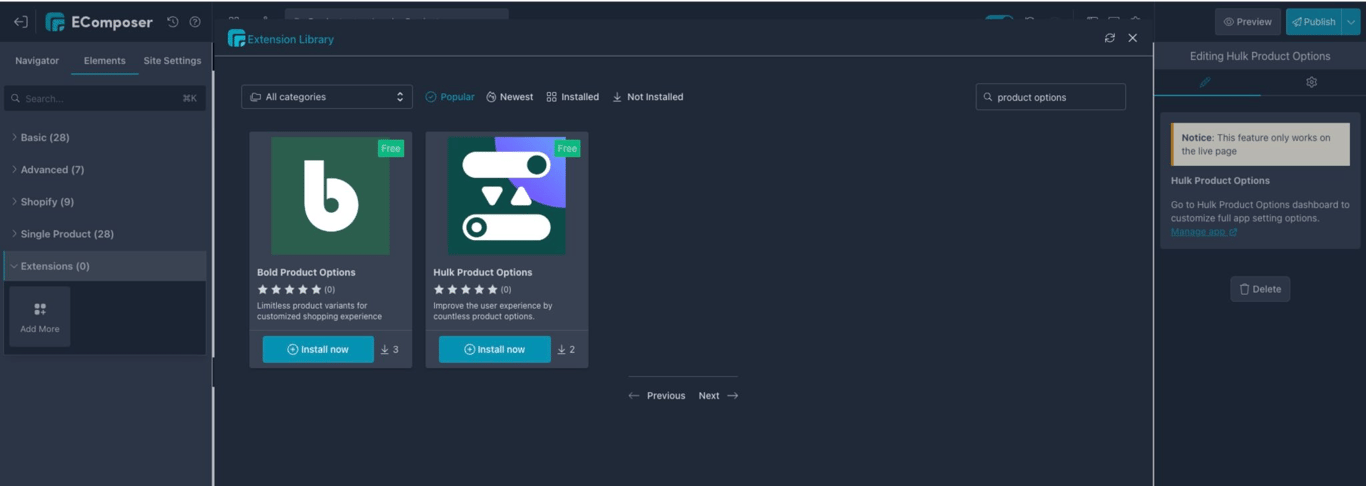The height and width of the screenshot is (486, 1366).
Task: Open the gear settings tab in editing panel
Action: [x=1311, y=82]
